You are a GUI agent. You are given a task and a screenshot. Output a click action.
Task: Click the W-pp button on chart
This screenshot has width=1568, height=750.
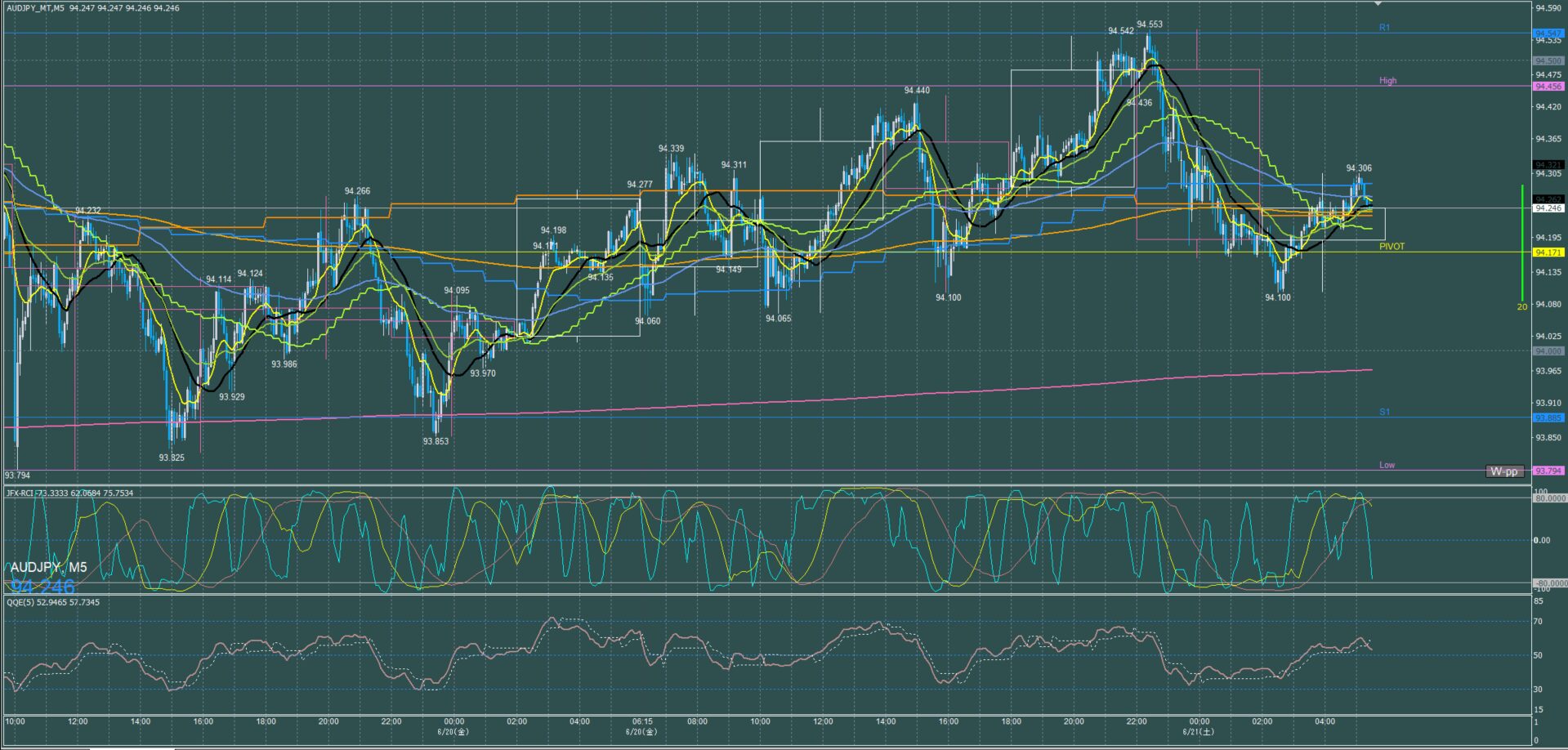point(1504,471)
